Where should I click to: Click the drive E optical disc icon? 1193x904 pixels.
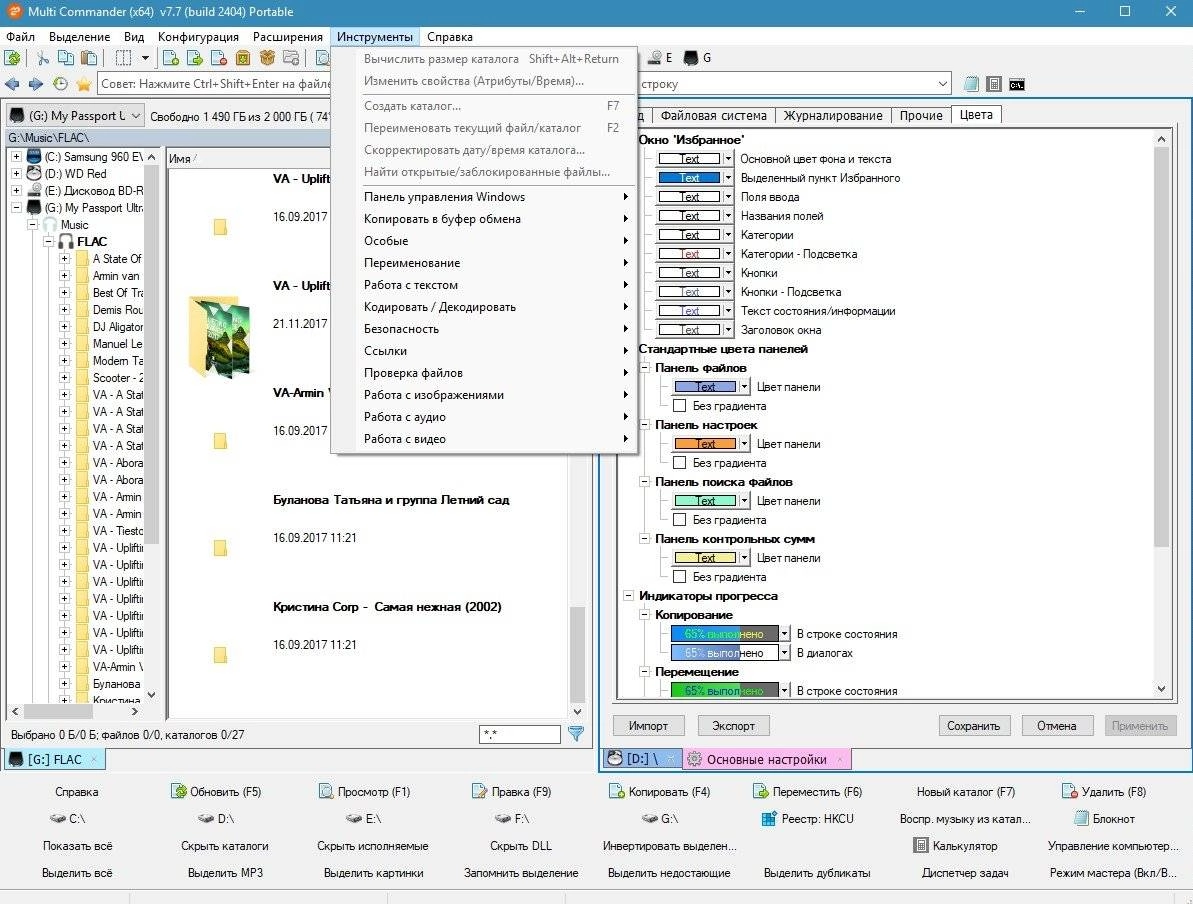point(654,58)
